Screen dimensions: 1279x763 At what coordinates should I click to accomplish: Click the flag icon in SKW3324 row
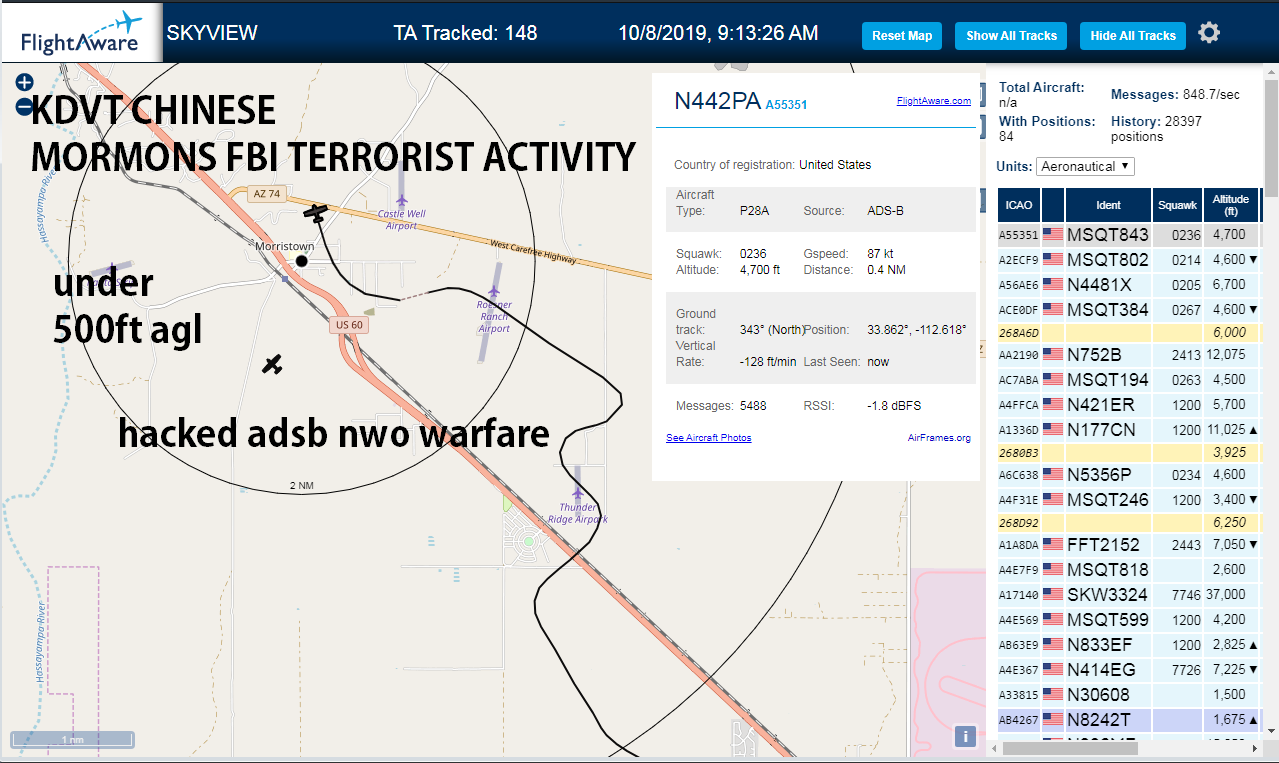(x=1053, y=595)
